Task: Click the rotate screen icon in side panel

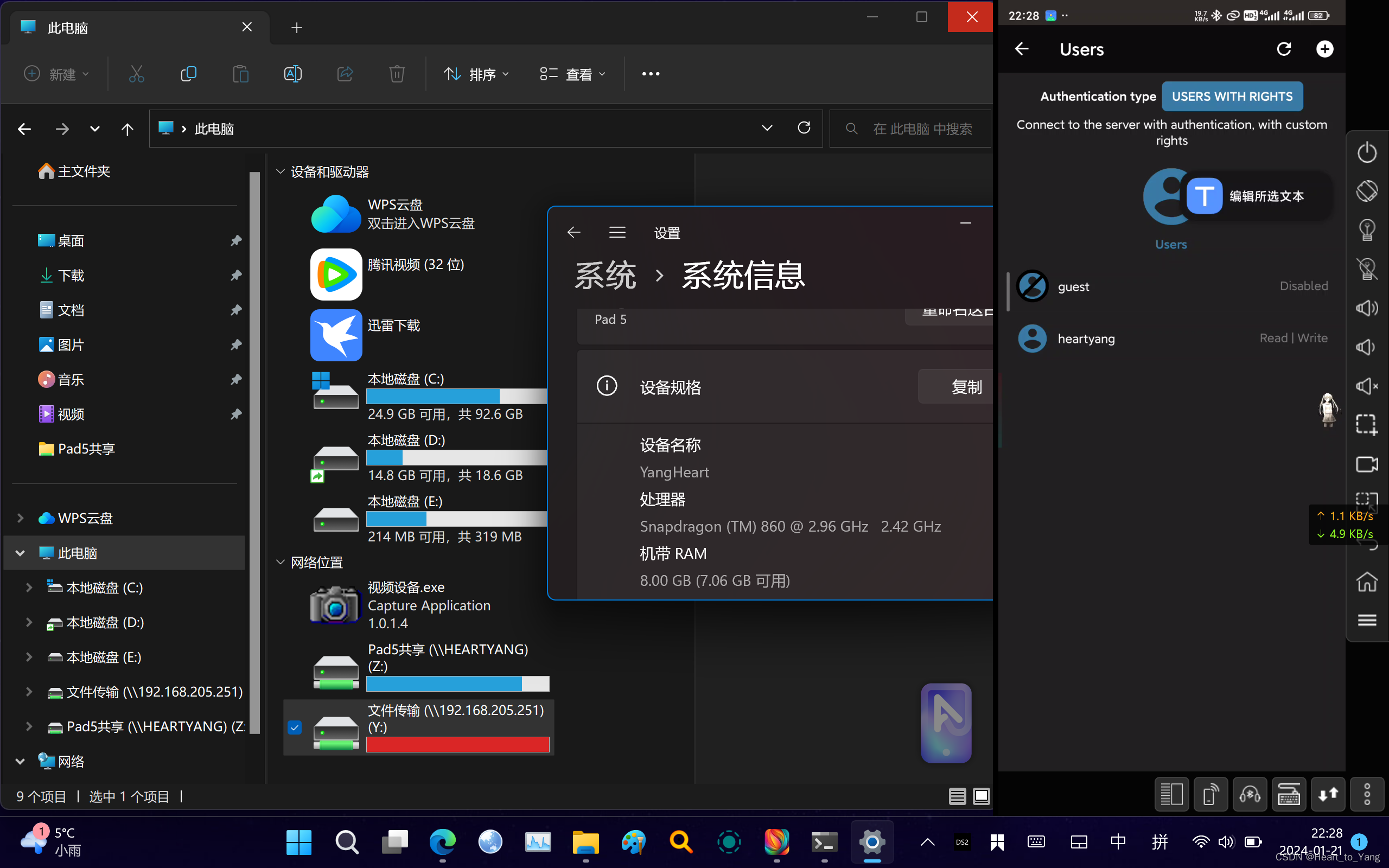Action: point(1367,191)
